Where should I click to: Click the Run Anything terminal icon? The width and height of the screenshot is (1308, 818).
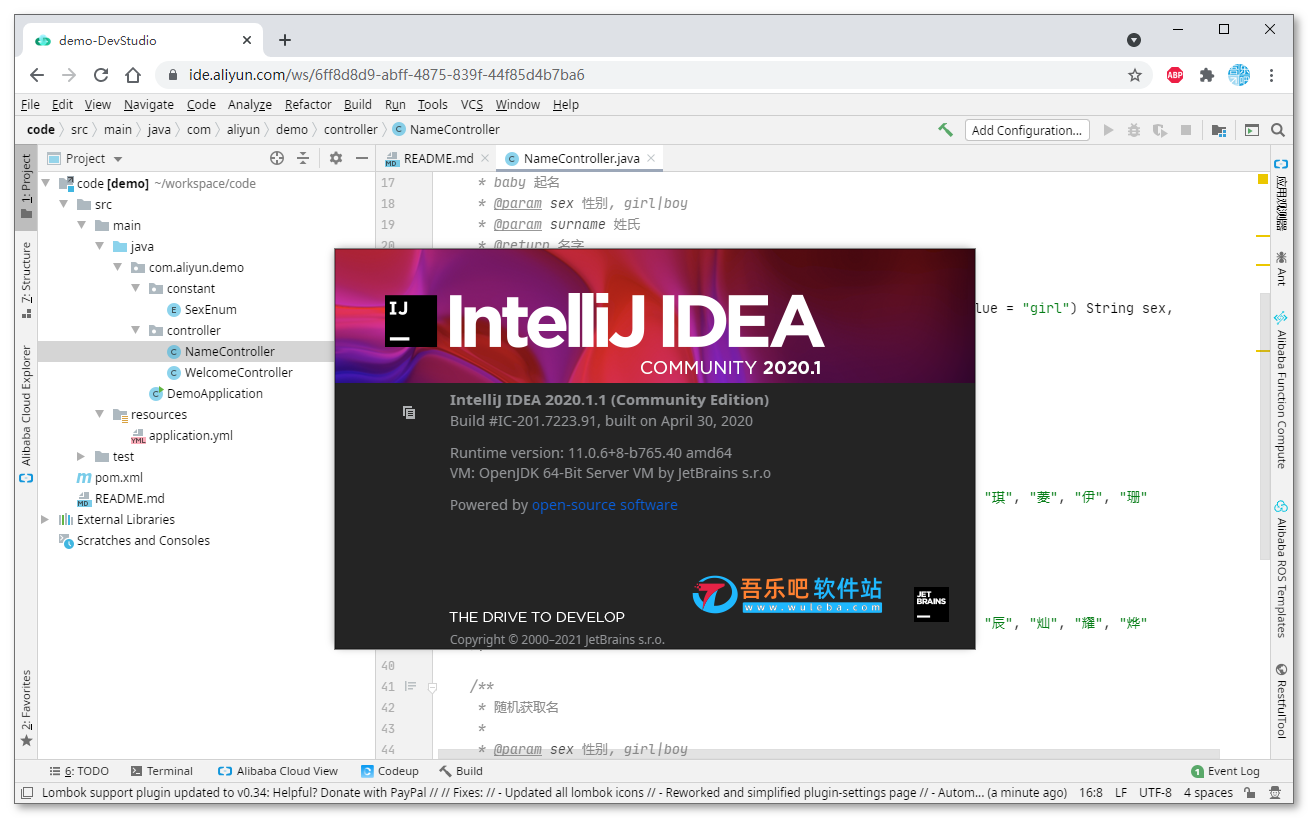(x=1251, y=130)
